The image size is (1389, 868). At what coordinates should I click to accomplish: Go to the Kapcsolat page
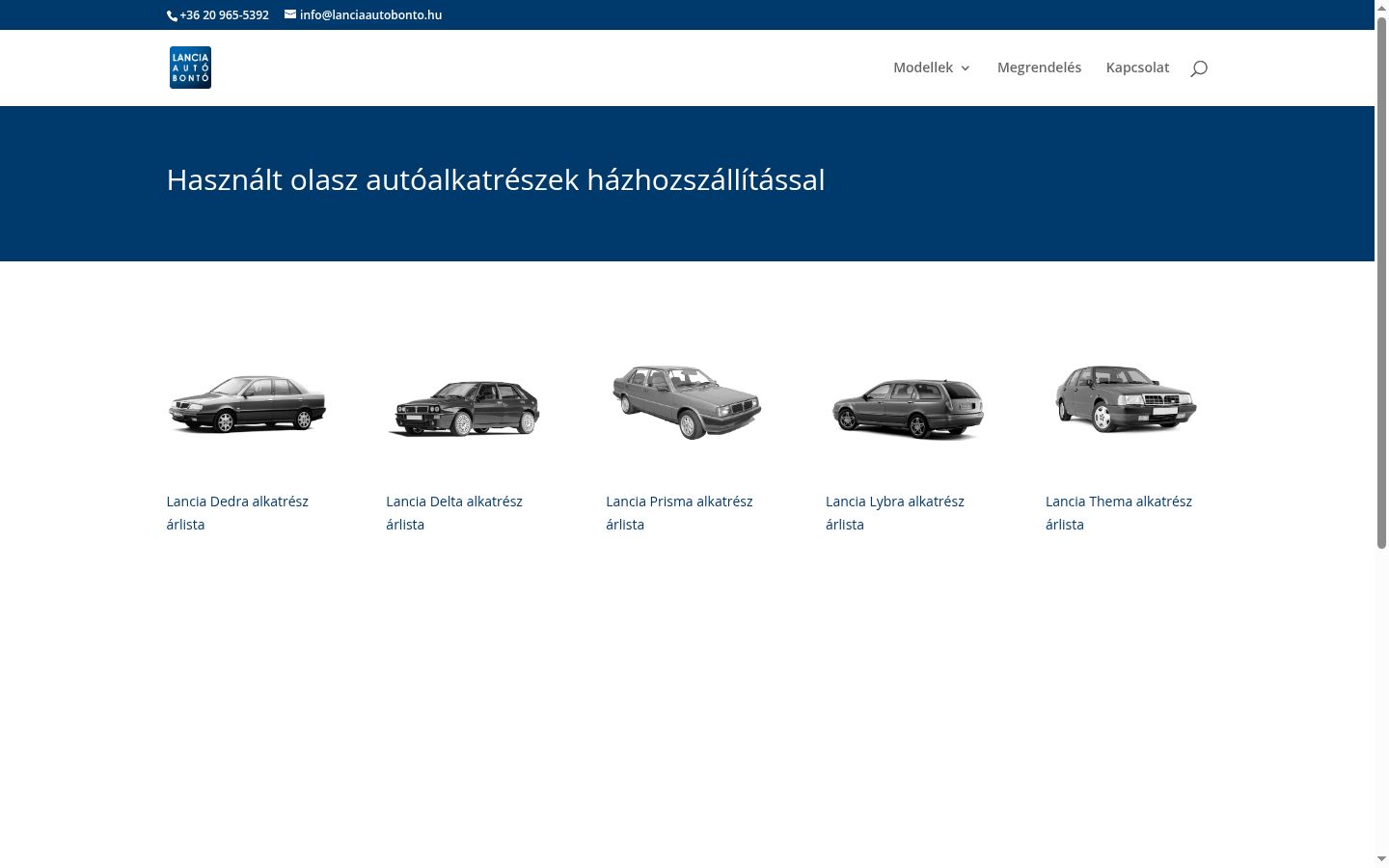[1137, 68]
